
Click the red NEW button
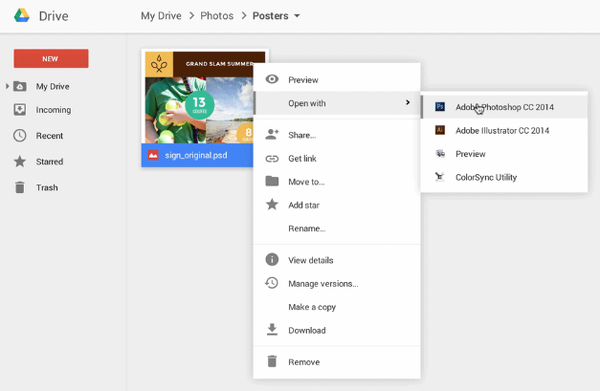tap(51, 59)
